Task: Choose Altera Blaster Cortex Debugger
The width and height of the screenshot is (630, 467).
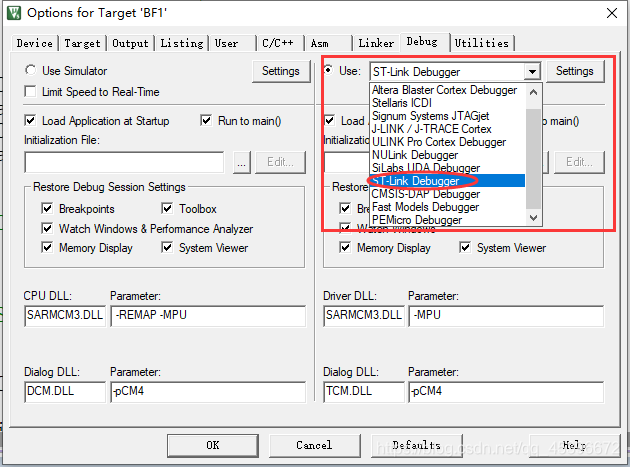Action: (447, 90)
